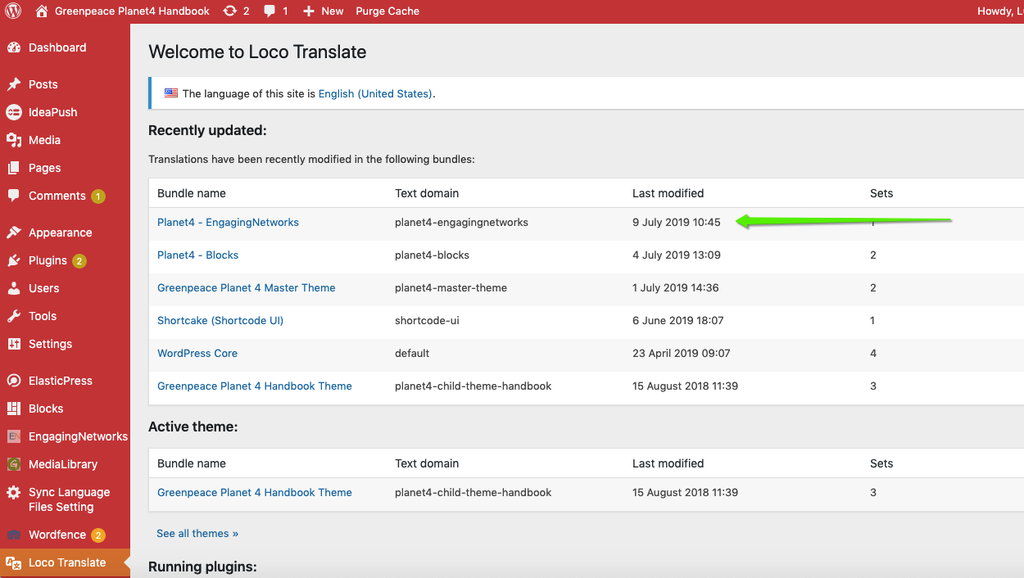Open the Users menu item
The height and width of the screenshot is (578, 1024).
click(44, 288)
